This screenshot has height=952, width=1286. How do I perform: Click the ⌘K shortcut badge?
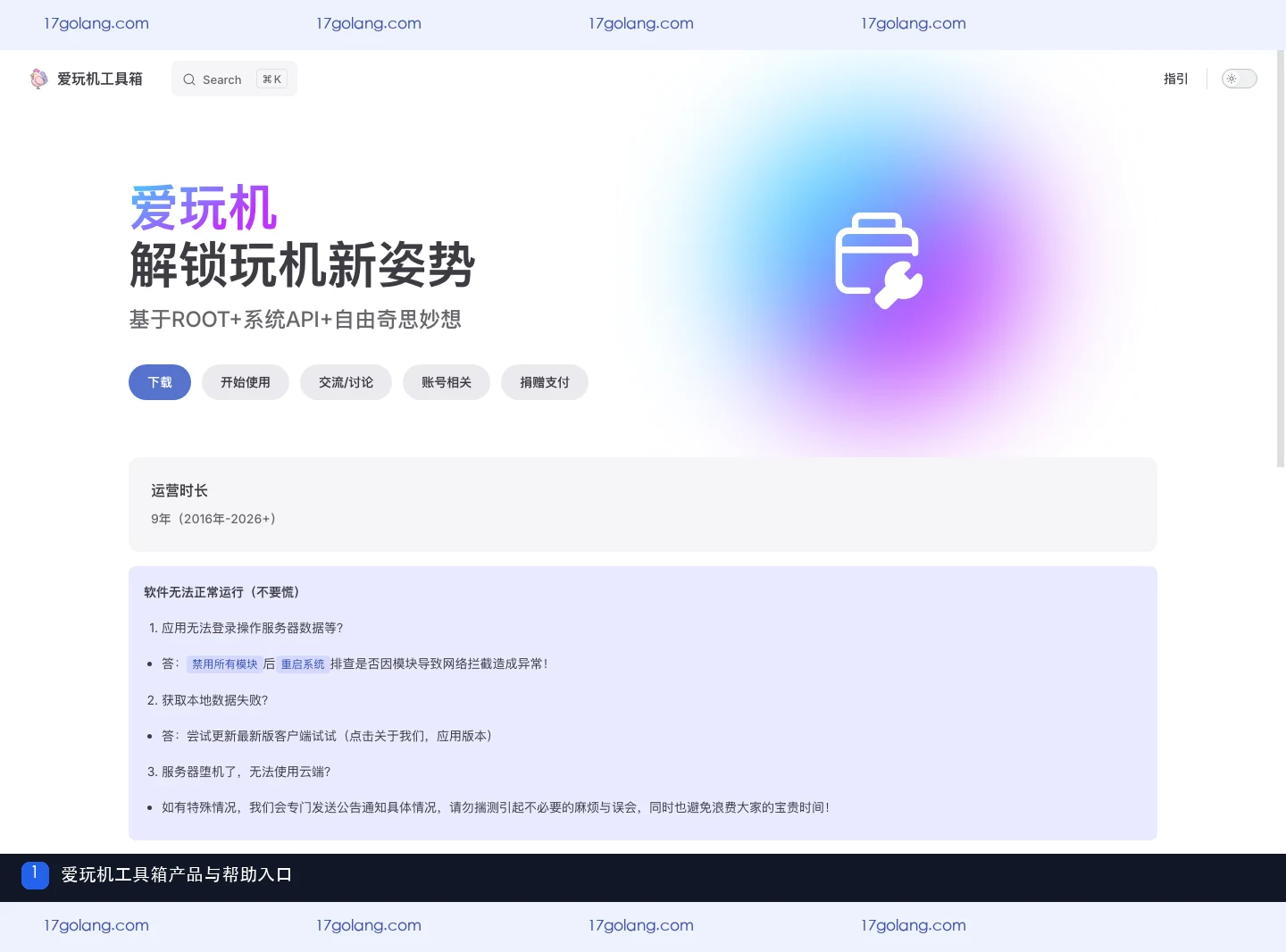point(271,79)
